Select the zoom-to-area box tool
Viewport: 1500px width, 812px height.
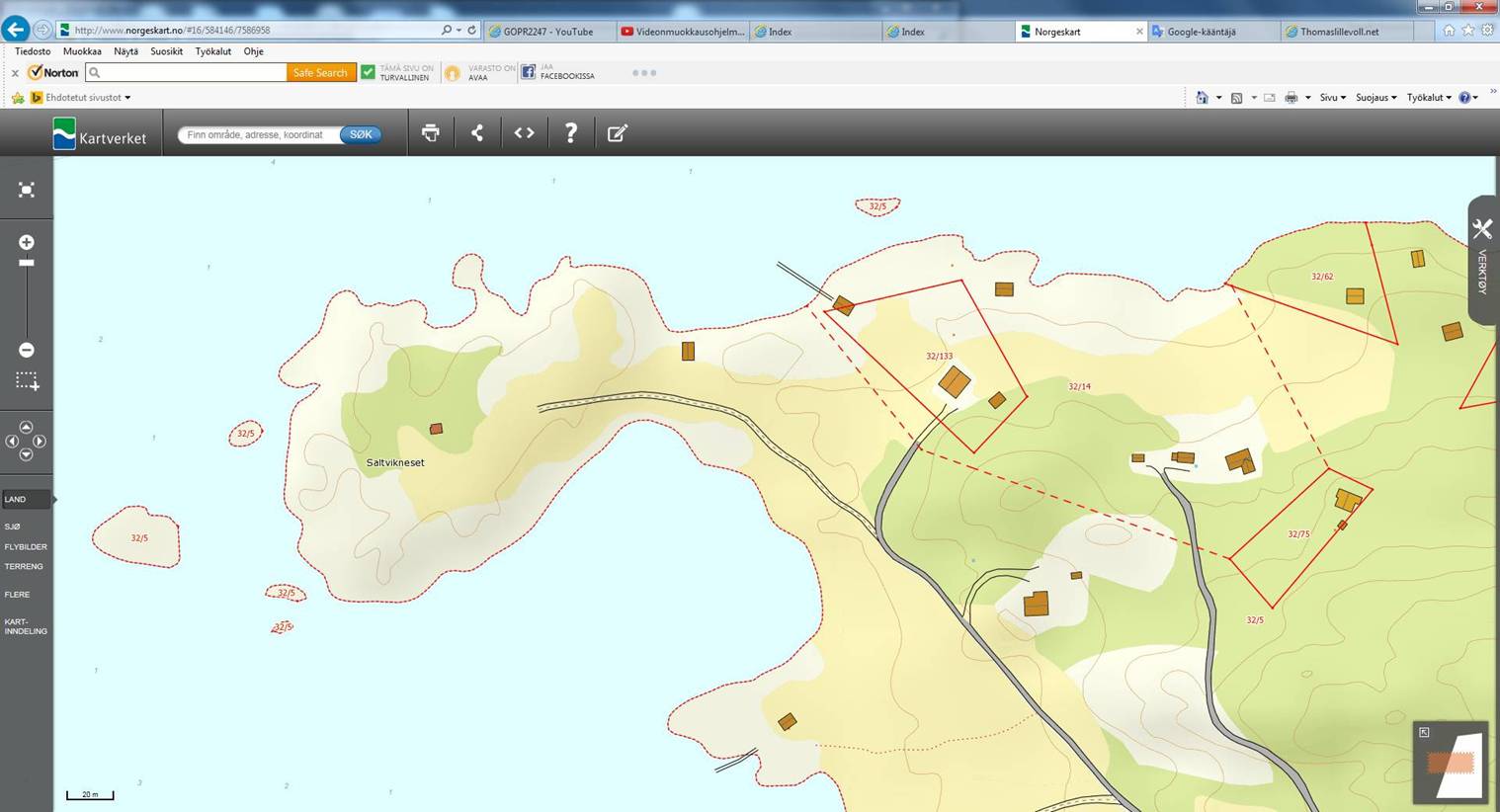pos(27,381)
